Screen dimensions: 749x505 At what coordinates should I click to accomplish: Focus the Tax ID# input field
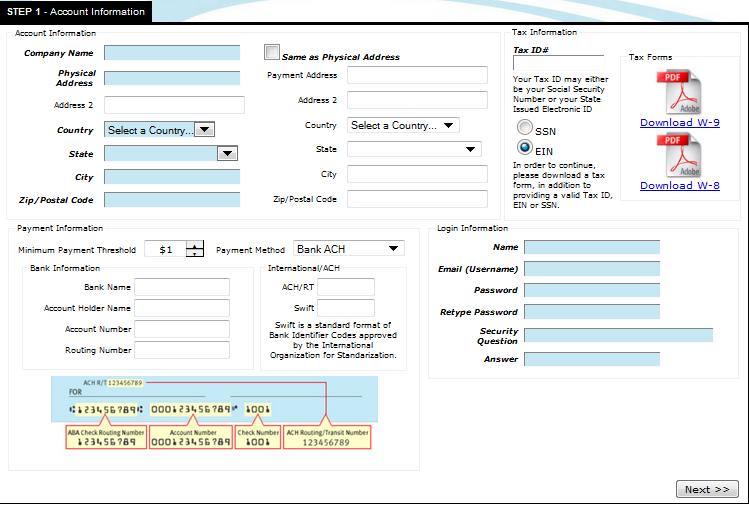558,63
